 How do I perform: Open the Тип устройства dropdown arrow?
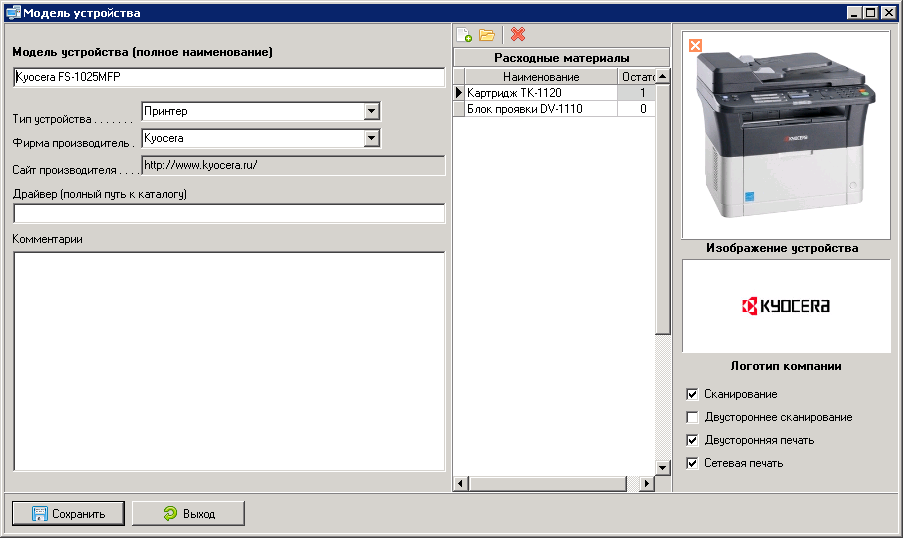coord(371,111)
